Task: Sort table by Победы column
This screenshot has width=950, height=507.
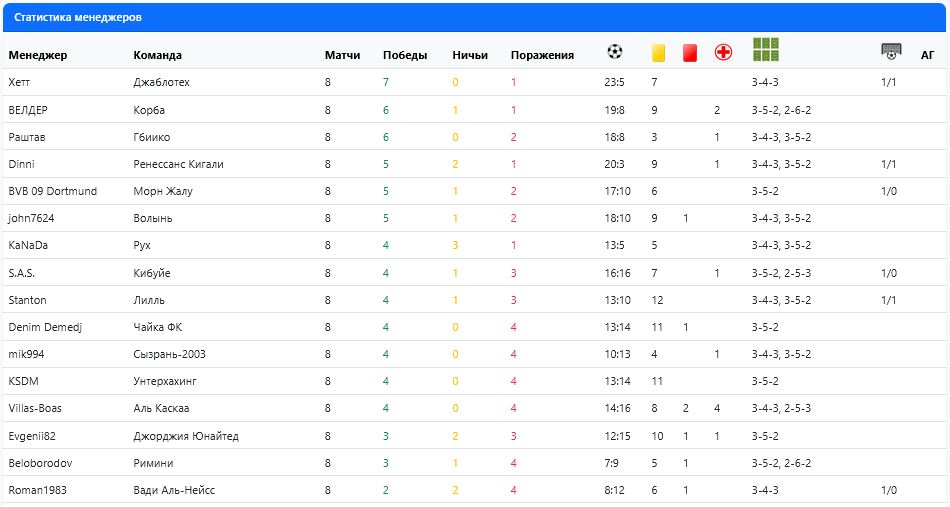Action: 404,55
